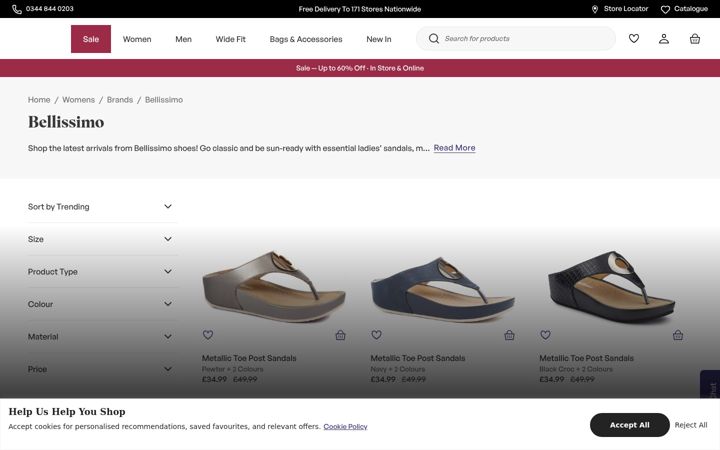Open the Men menu
Screen dimensions: 720x450
pyautogui.click(x=183, y=39)
